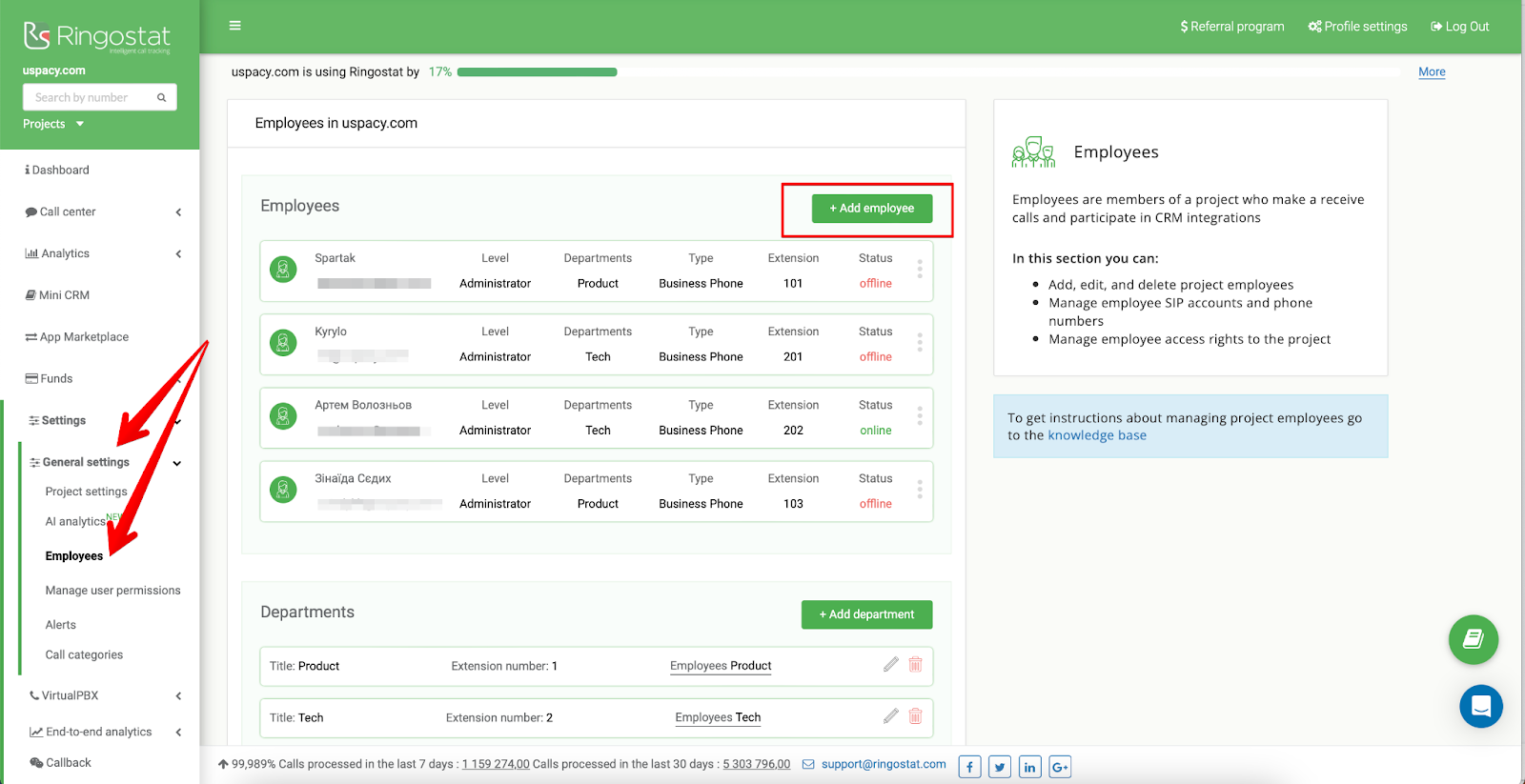Screen dimensions: 1525x784
Task: Open Profile settings
Action: click(1357, 27)
